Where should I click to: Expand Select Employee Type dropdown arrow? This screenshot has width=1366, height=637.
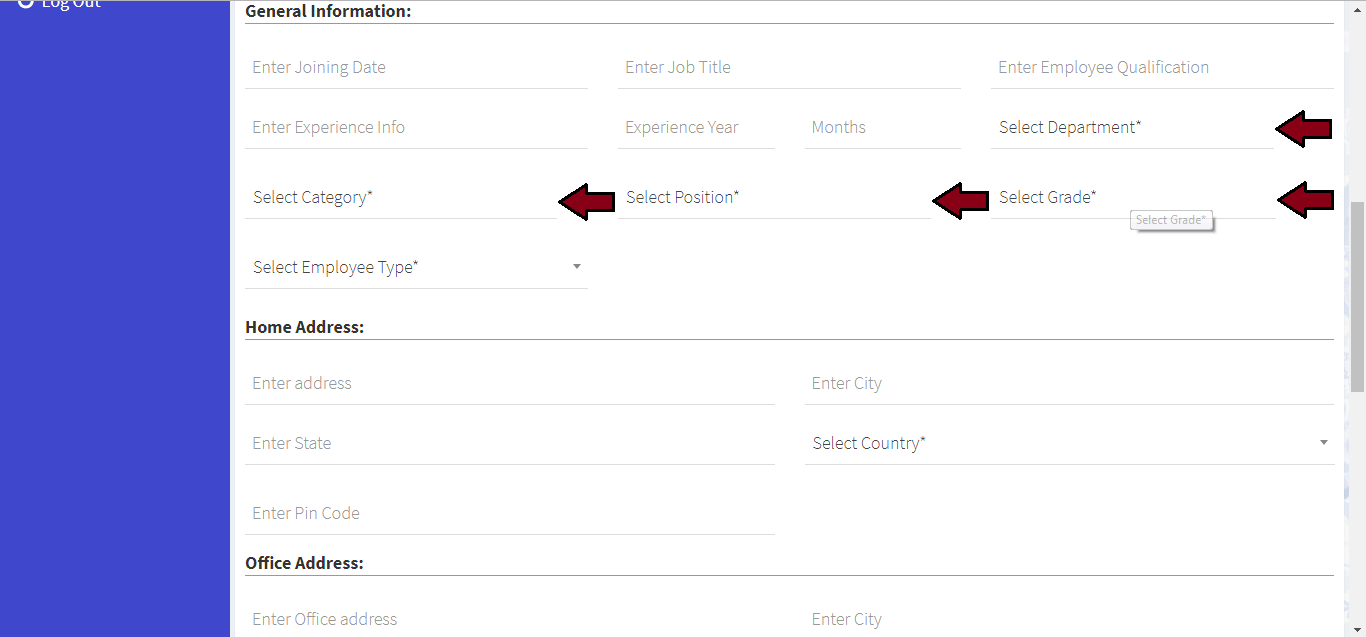[577, 267]
